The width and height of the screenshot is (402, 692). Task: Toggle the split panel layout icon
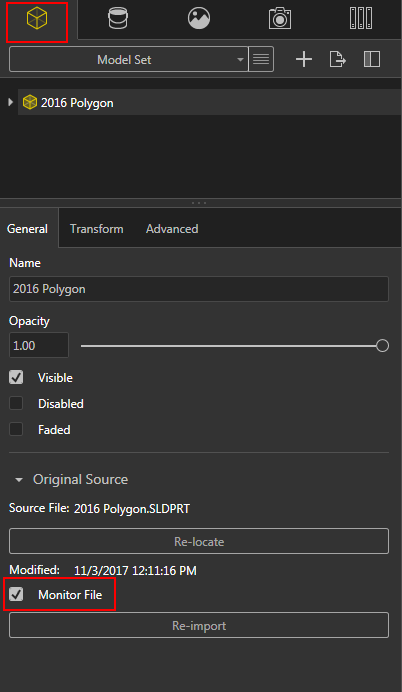click(x=372, y=59)
